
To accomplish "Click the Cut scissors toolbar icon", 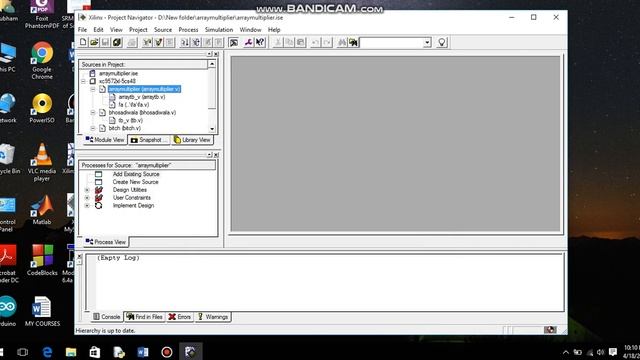I will click(278, 42).
